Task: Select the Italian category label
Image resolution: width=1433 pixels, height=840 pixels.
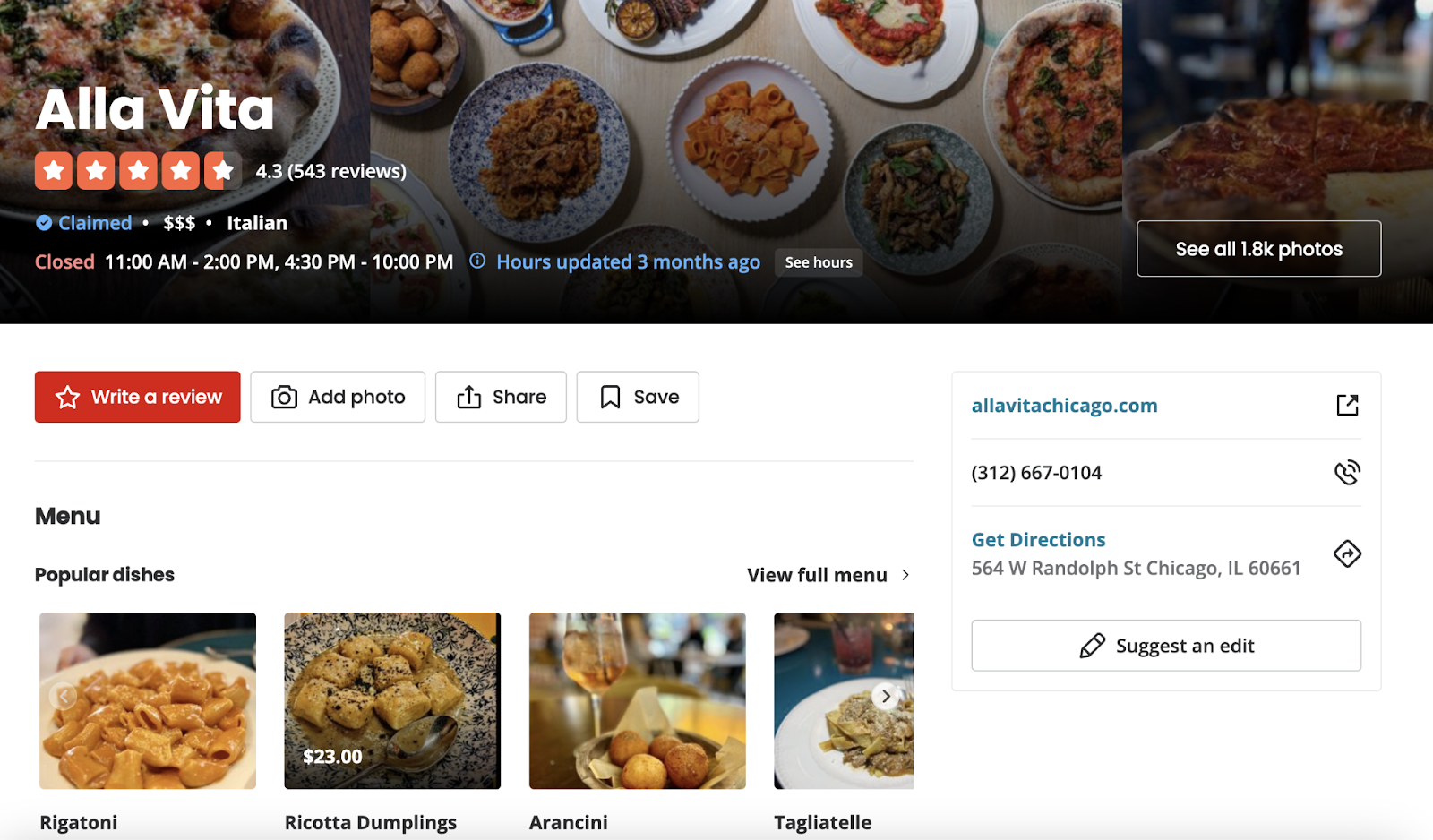Action: [x=257, y=222]
